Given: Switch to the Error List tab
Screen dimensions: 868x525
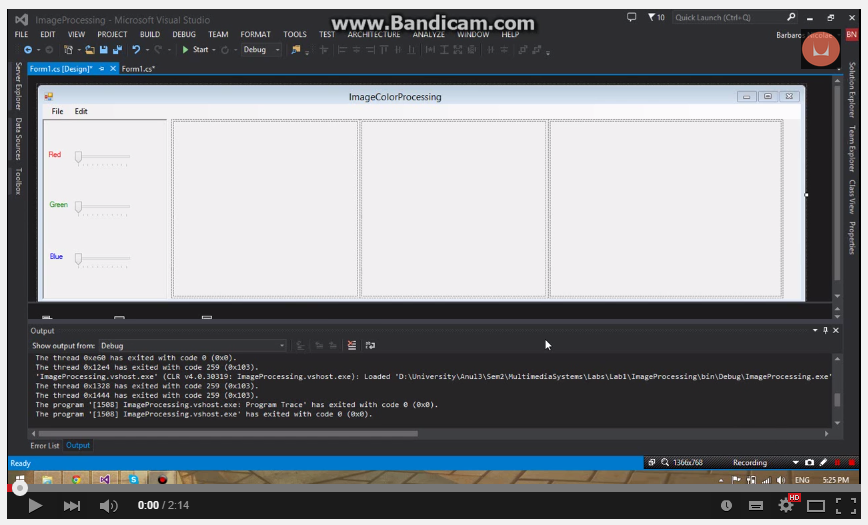Looking at the screenshot, I should click(x=45, y=445).
